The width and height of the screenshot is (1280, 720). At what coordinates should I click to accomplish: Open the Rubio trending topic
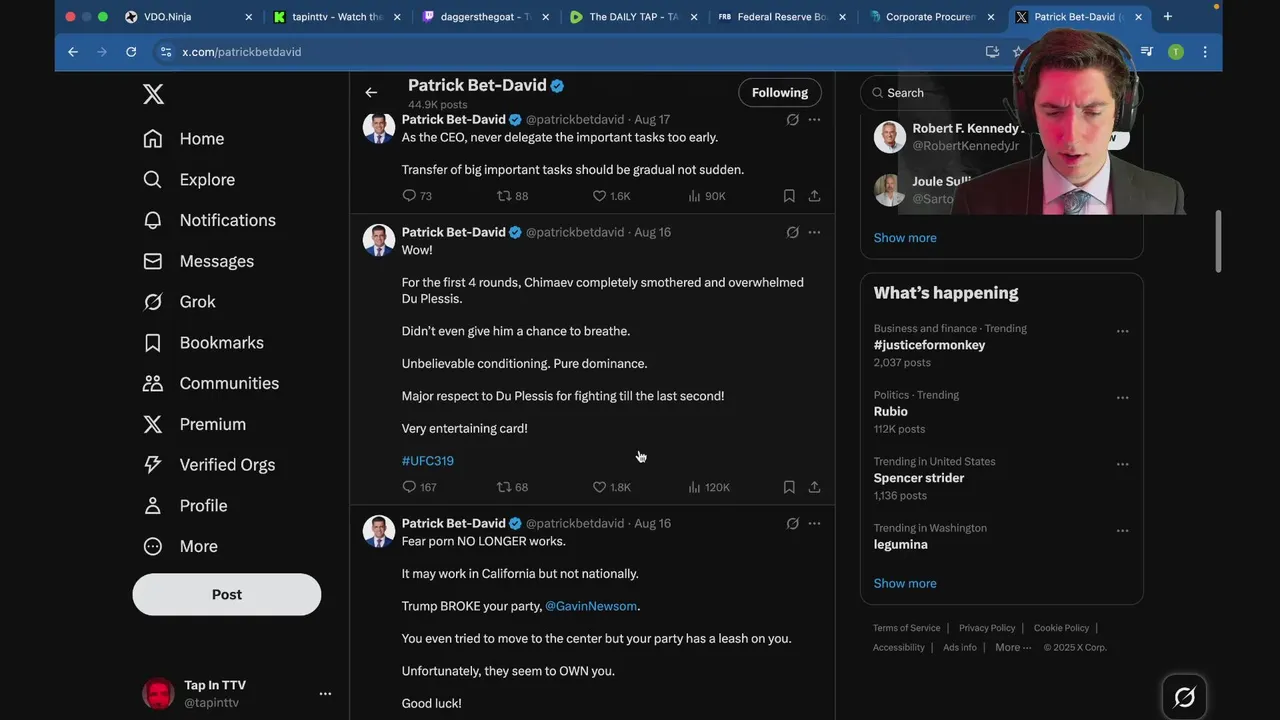(890, 411)
